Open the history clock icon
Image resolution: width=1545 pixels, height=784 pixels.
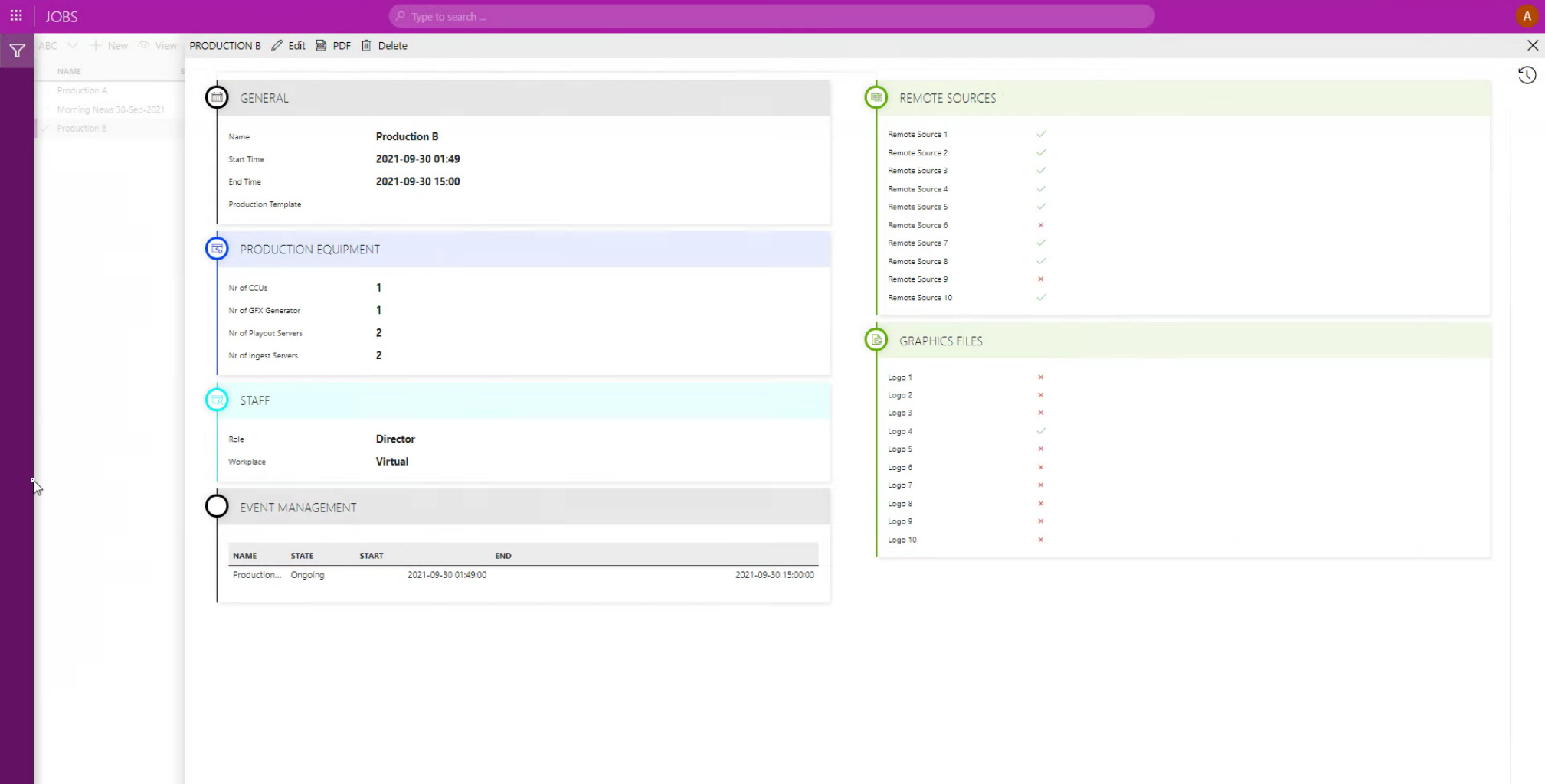1527,75
